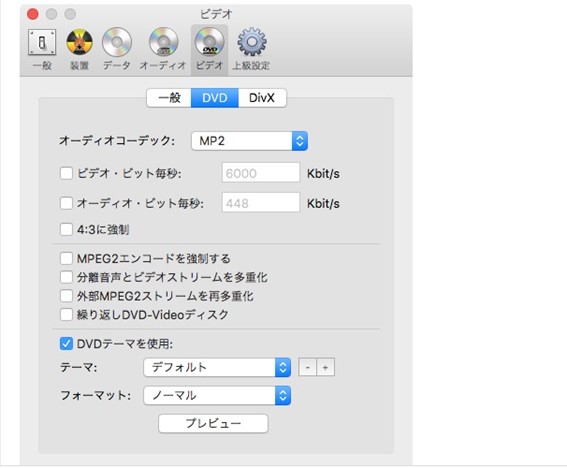The image size is (567, 468).
Task: Enable the ビデオ・ビット毎秒 checkbox
Action: coord(66,173)
